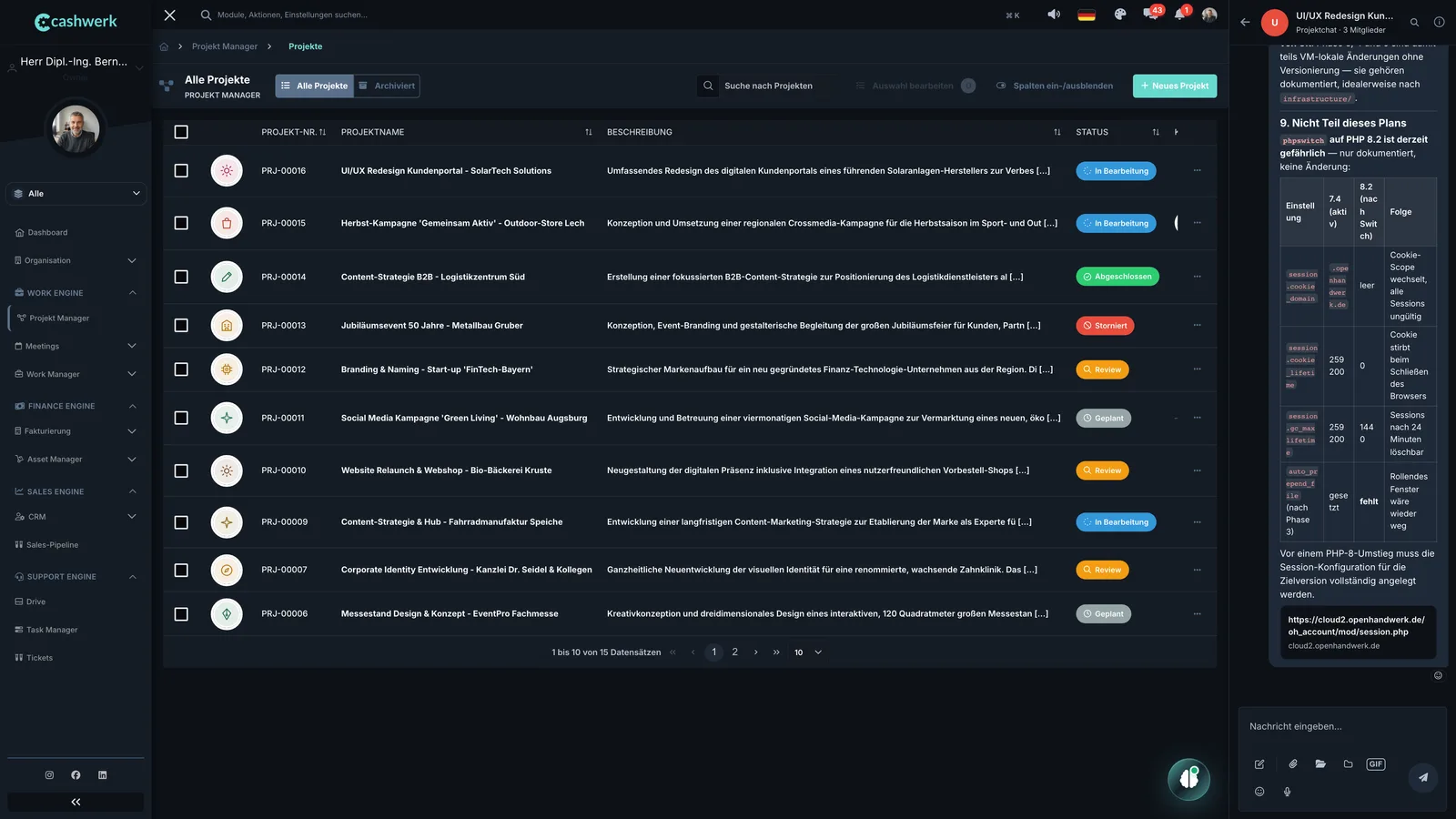1456x819 pixels.
Task: Expand the Fakturierung menu
Action: click(76, 431)
